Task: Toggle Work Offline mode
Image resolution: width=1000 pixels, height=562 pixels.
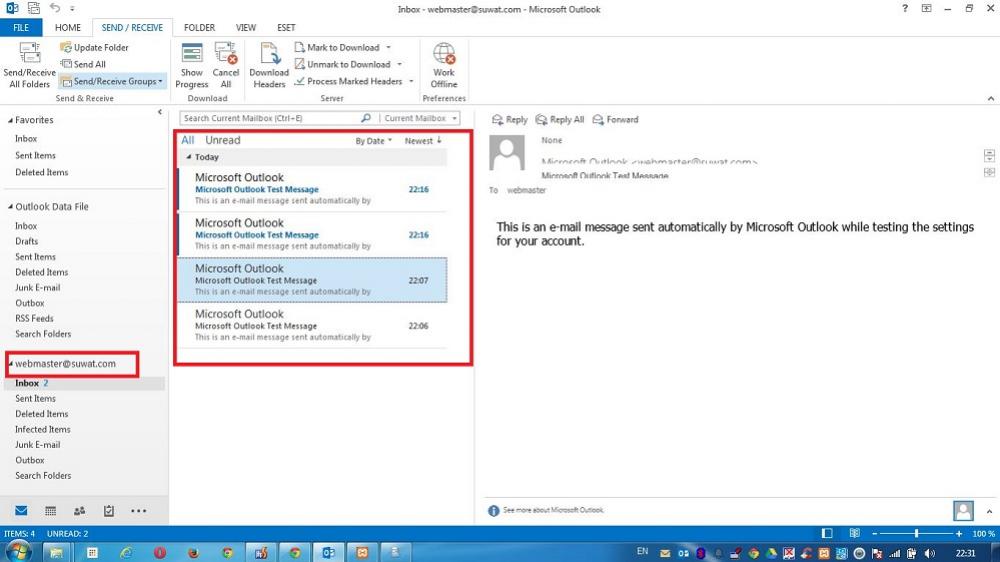Action: click(x=444, y=65)
